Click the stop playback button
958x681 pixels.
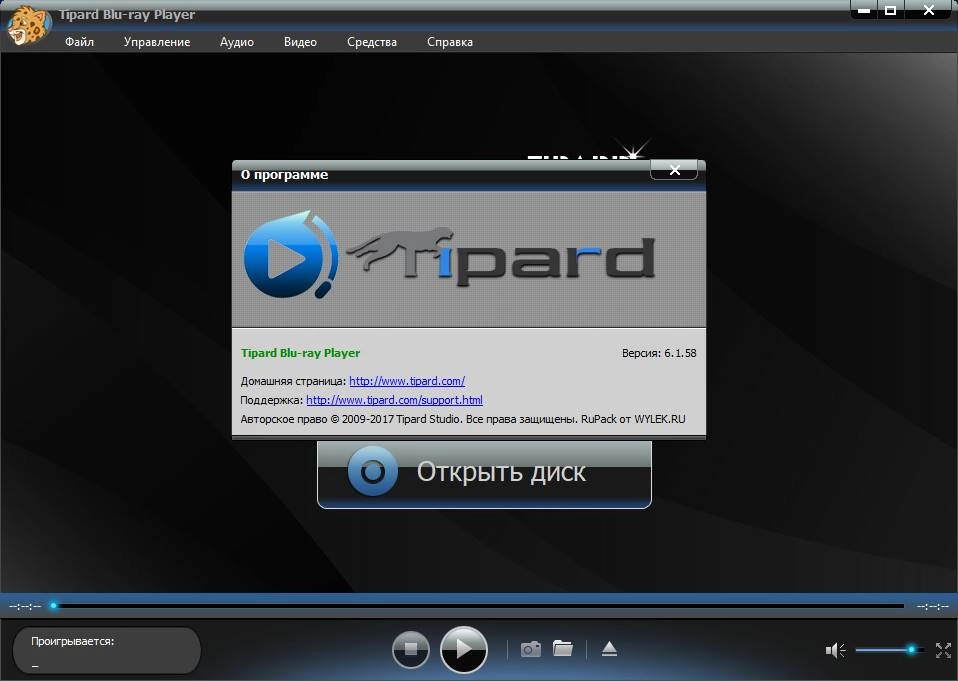tap(411, 649)
